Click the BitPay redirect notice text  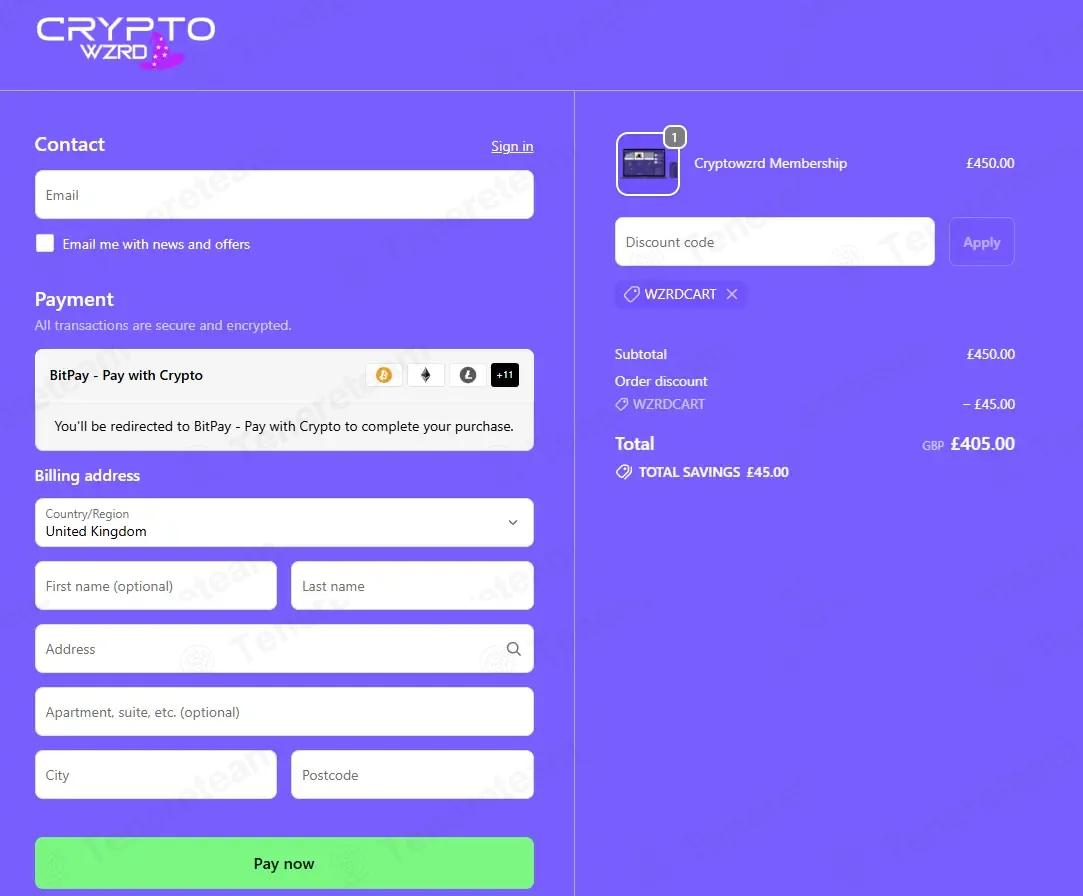pos(284,426)
